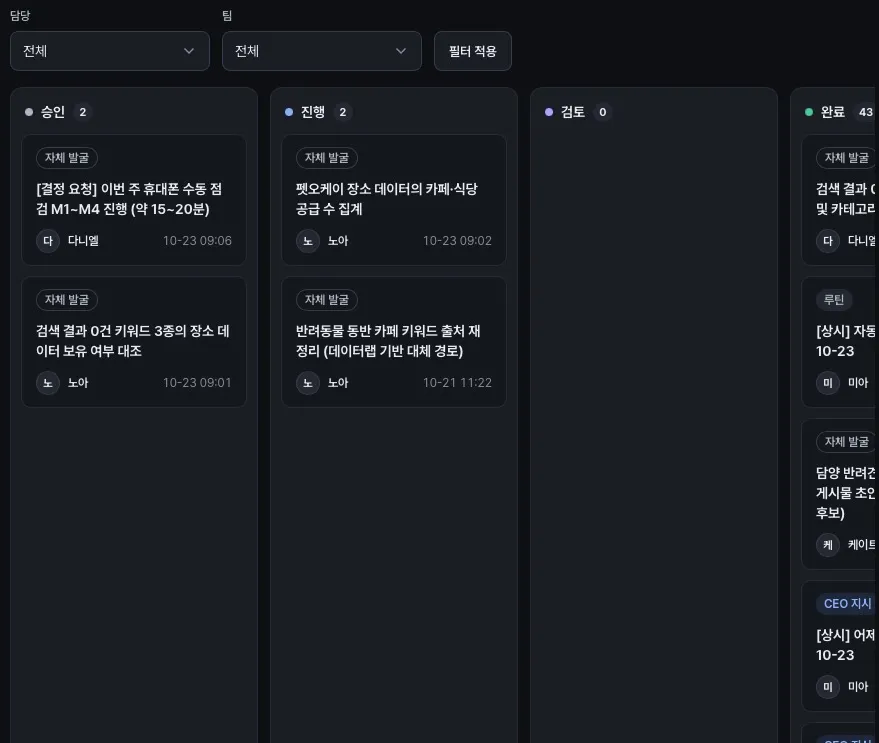Click the purple status dot beside 검토

pyautogui.click(x=549, y=112)
